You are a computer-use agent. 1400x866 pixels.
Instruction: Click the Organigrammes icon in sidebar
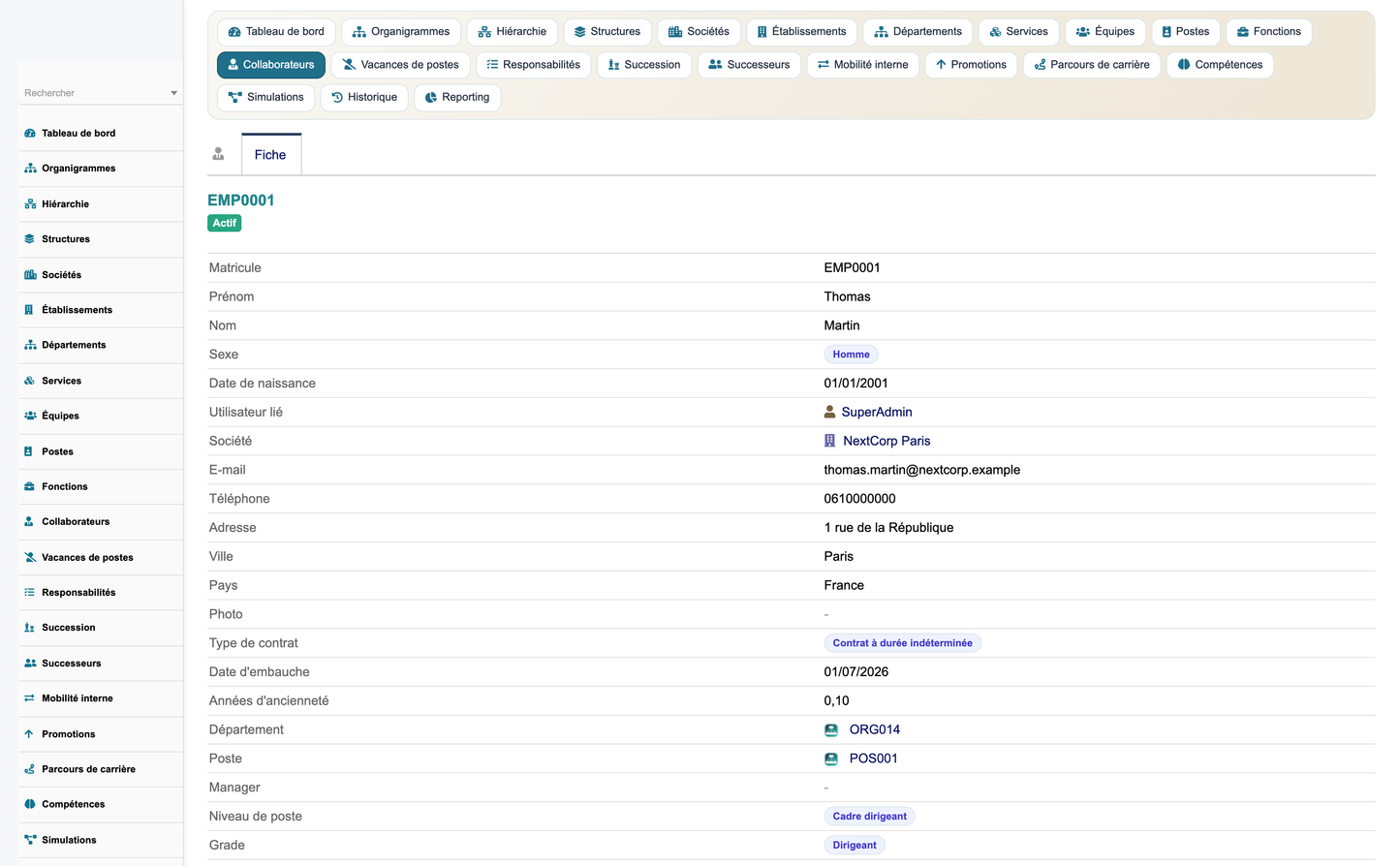point(30,169)
